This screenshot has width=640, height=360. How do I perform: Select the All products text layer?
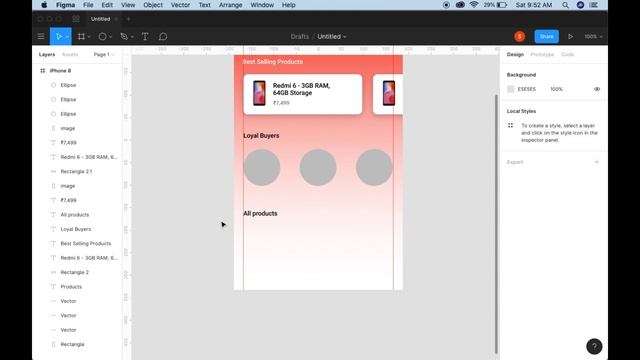click(75, 215)
